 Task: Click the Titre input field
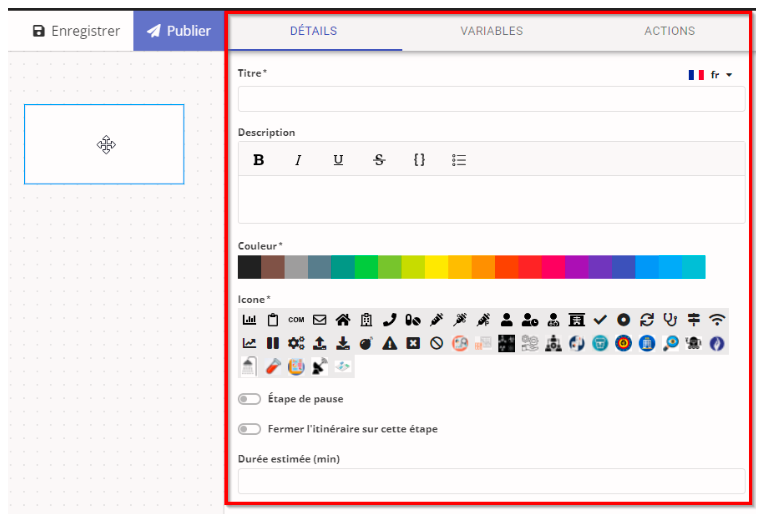pyautogui.click(x=491, y=99)
